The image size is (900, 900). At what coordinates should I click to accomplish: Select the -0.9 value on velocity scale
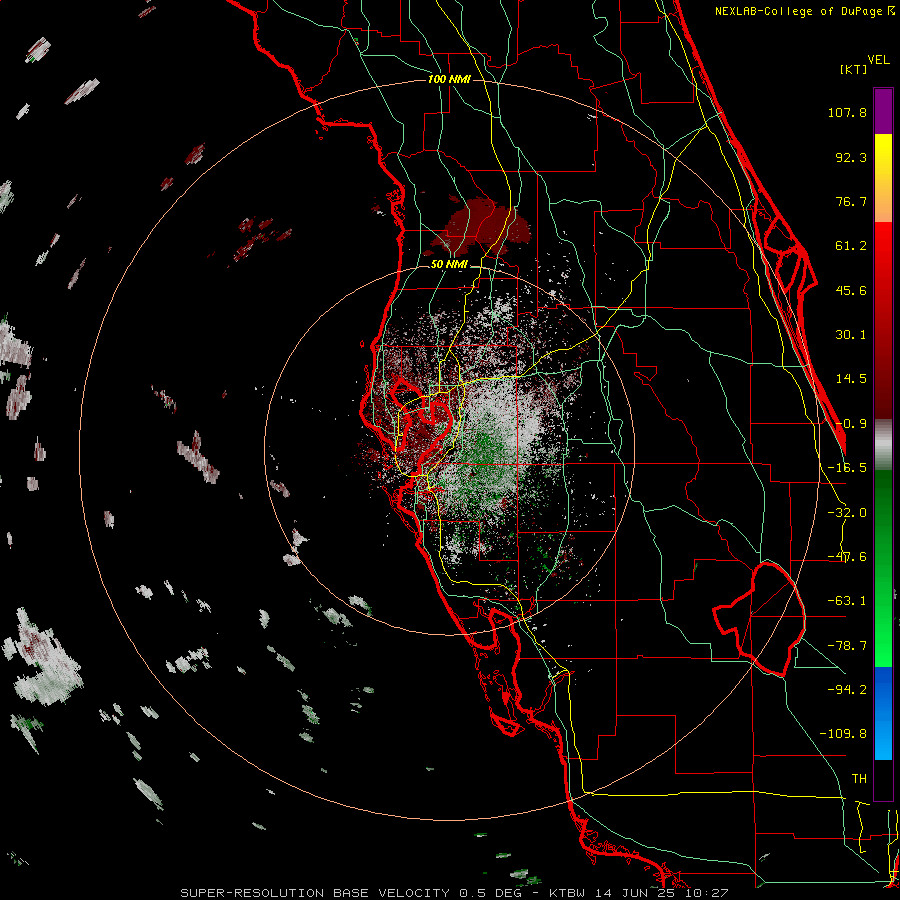coord(851,424)
